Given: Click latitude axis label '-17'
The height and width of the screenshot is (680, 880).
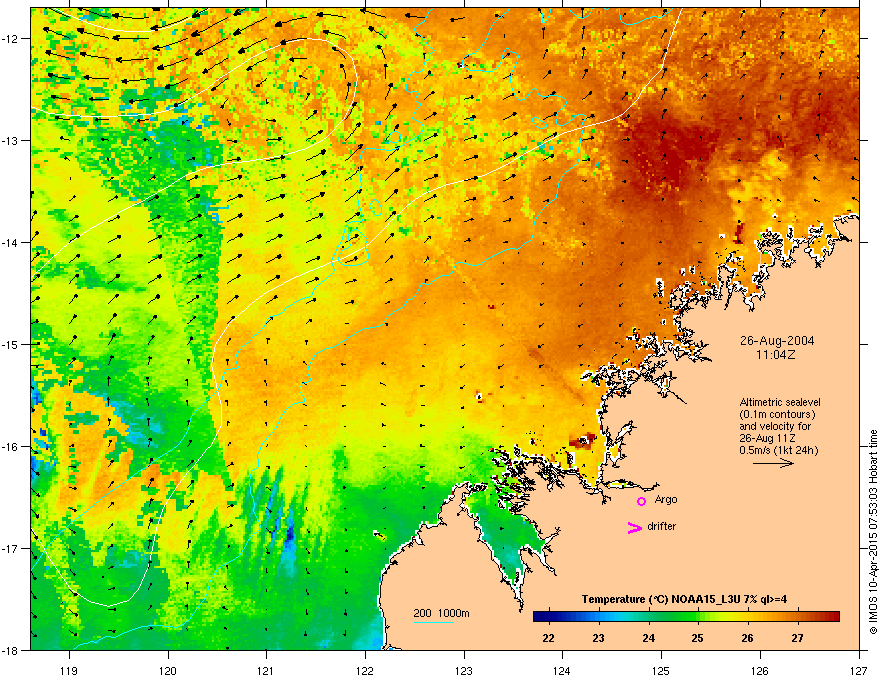Looking at the screenshot, I should tap(11, 548).
